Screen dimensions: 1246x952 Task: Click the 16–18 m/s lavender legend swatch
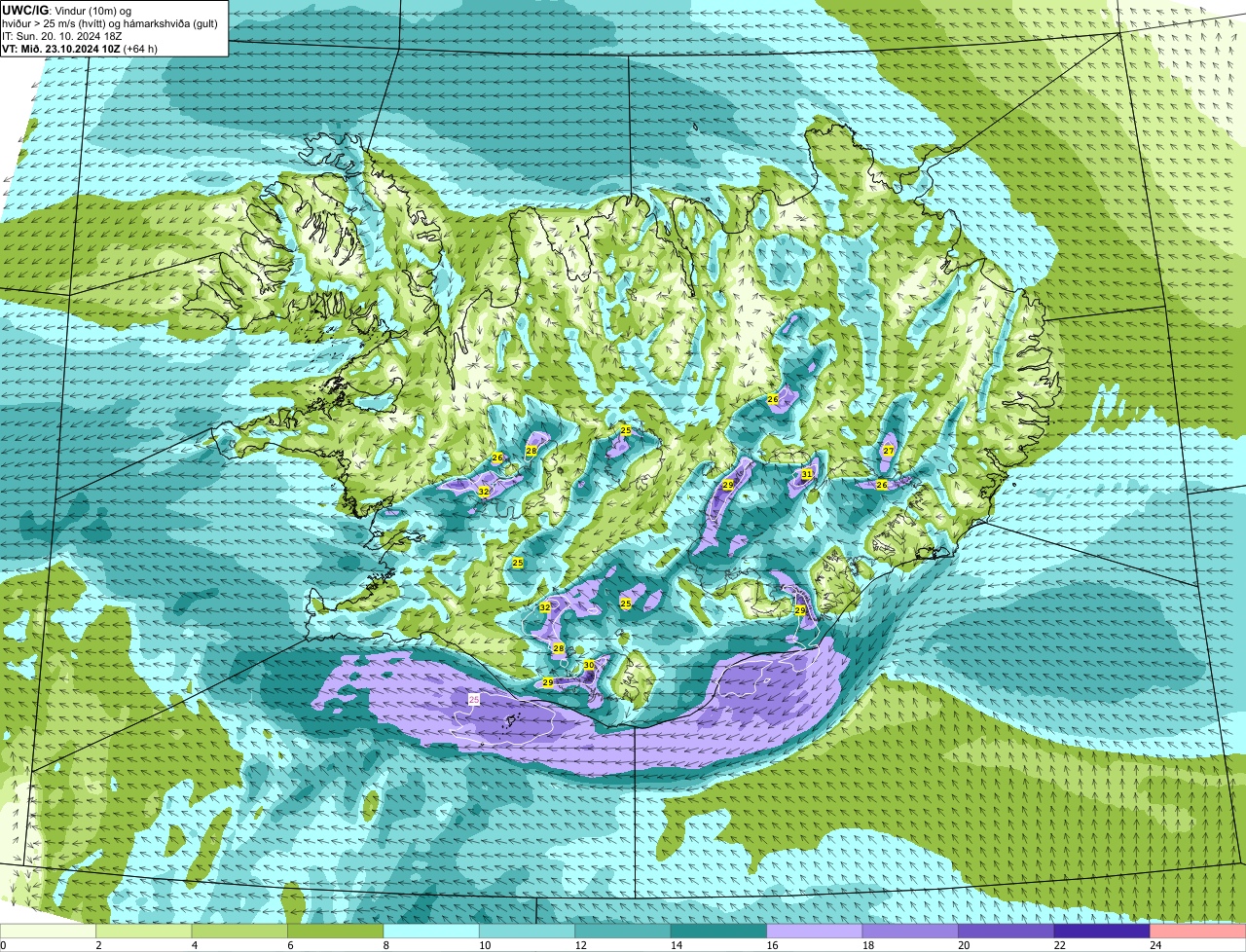pyautogui.click(x=816, y=931)
